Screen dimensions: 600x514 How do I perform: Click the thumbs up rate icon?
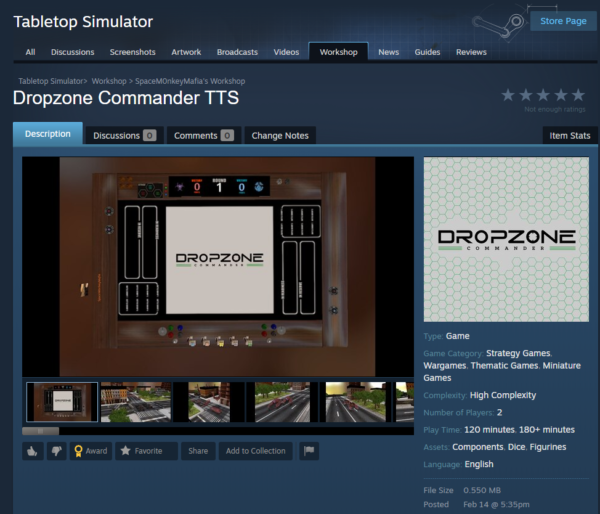(33, 451)
